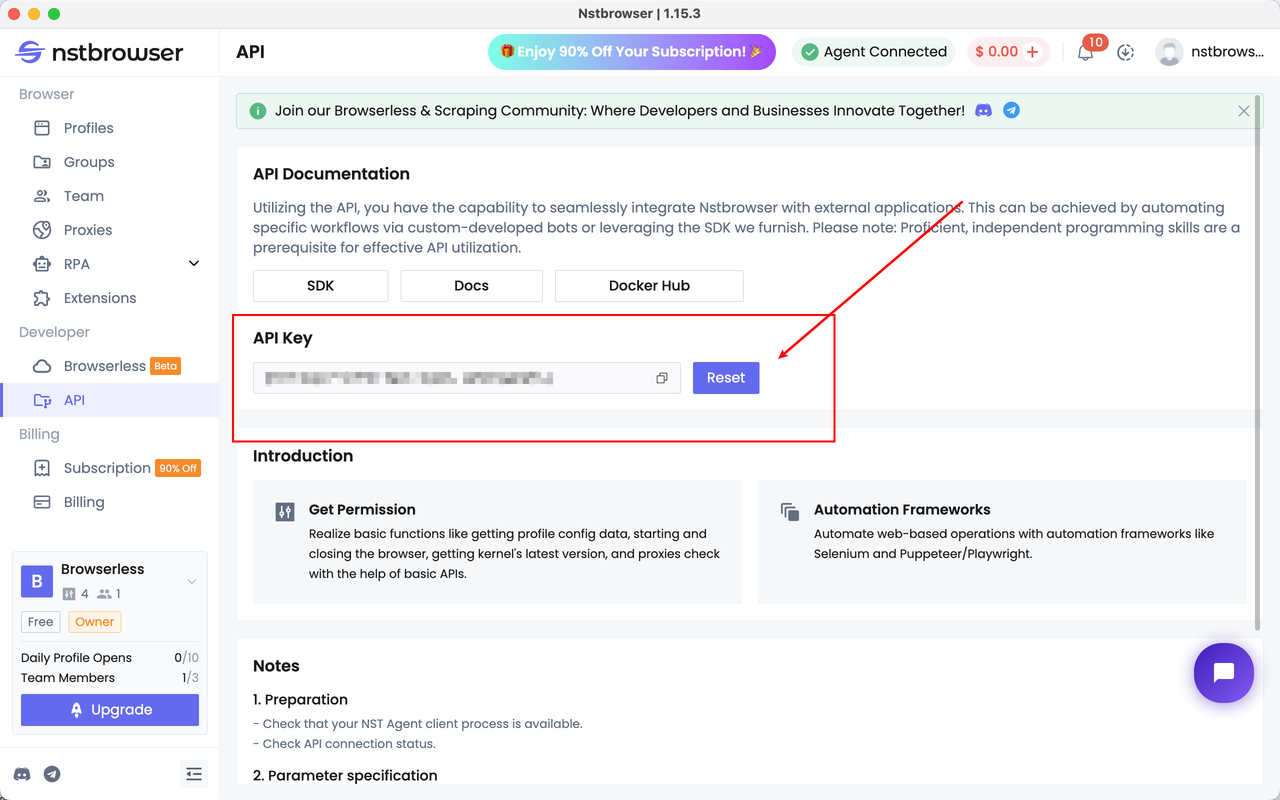
Task: Click the Agent Connected status indicator
Action: pos(874,52)
